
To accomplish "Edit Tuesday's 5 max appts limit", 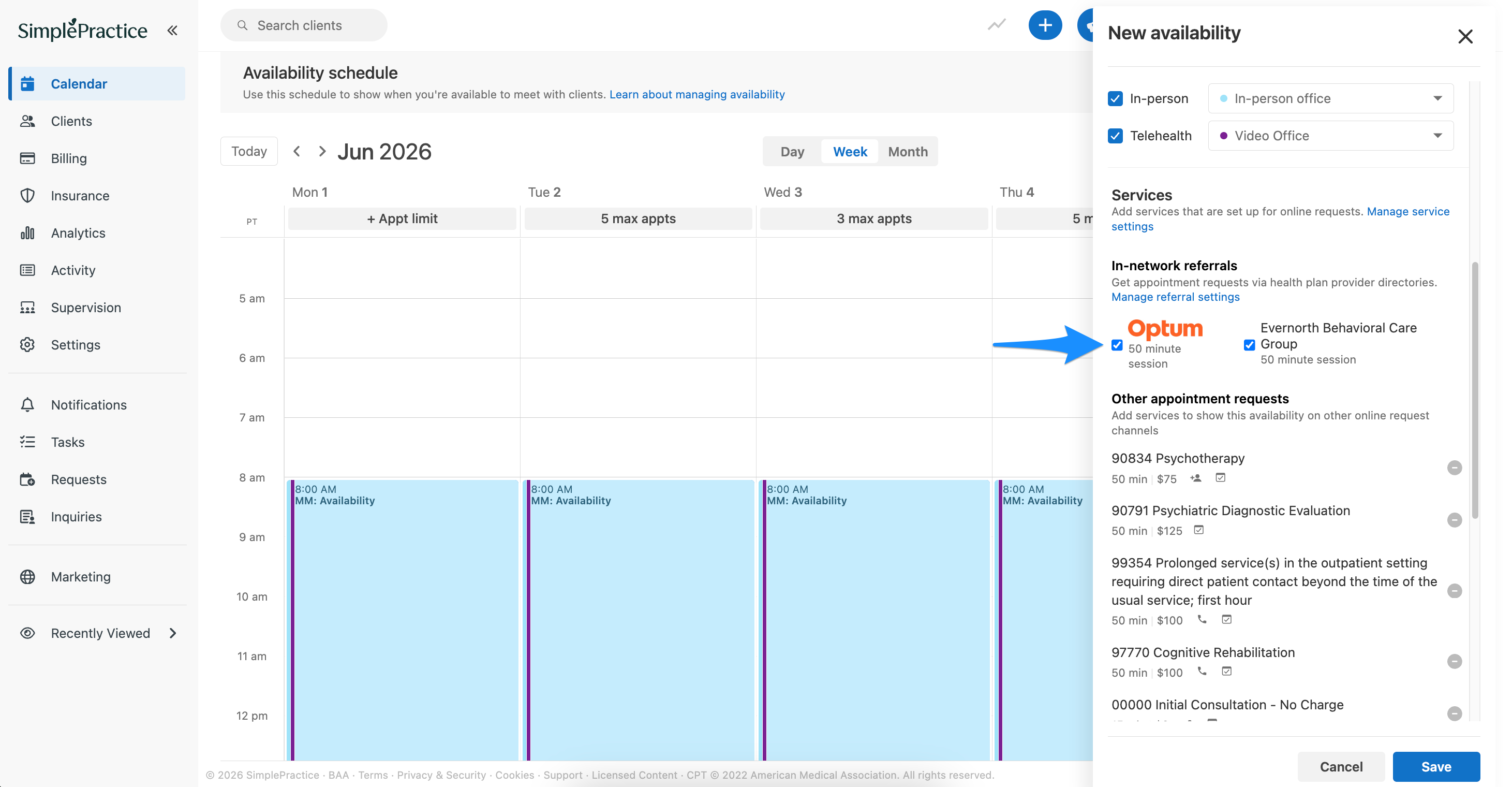I will point(638,218).
